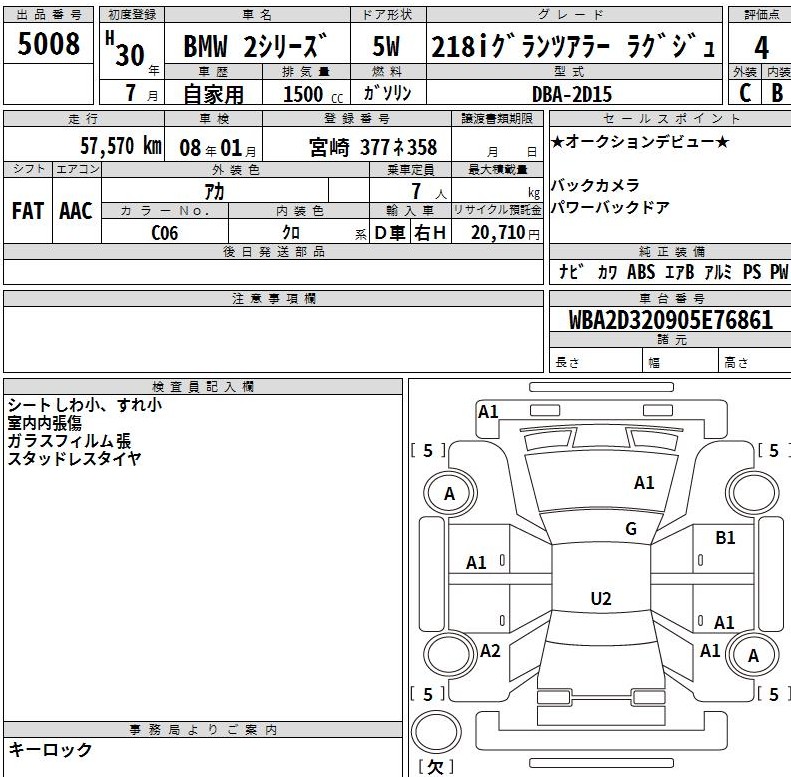Select door shape value 5W
Viewport: 791px width, 777px height.
386,46
